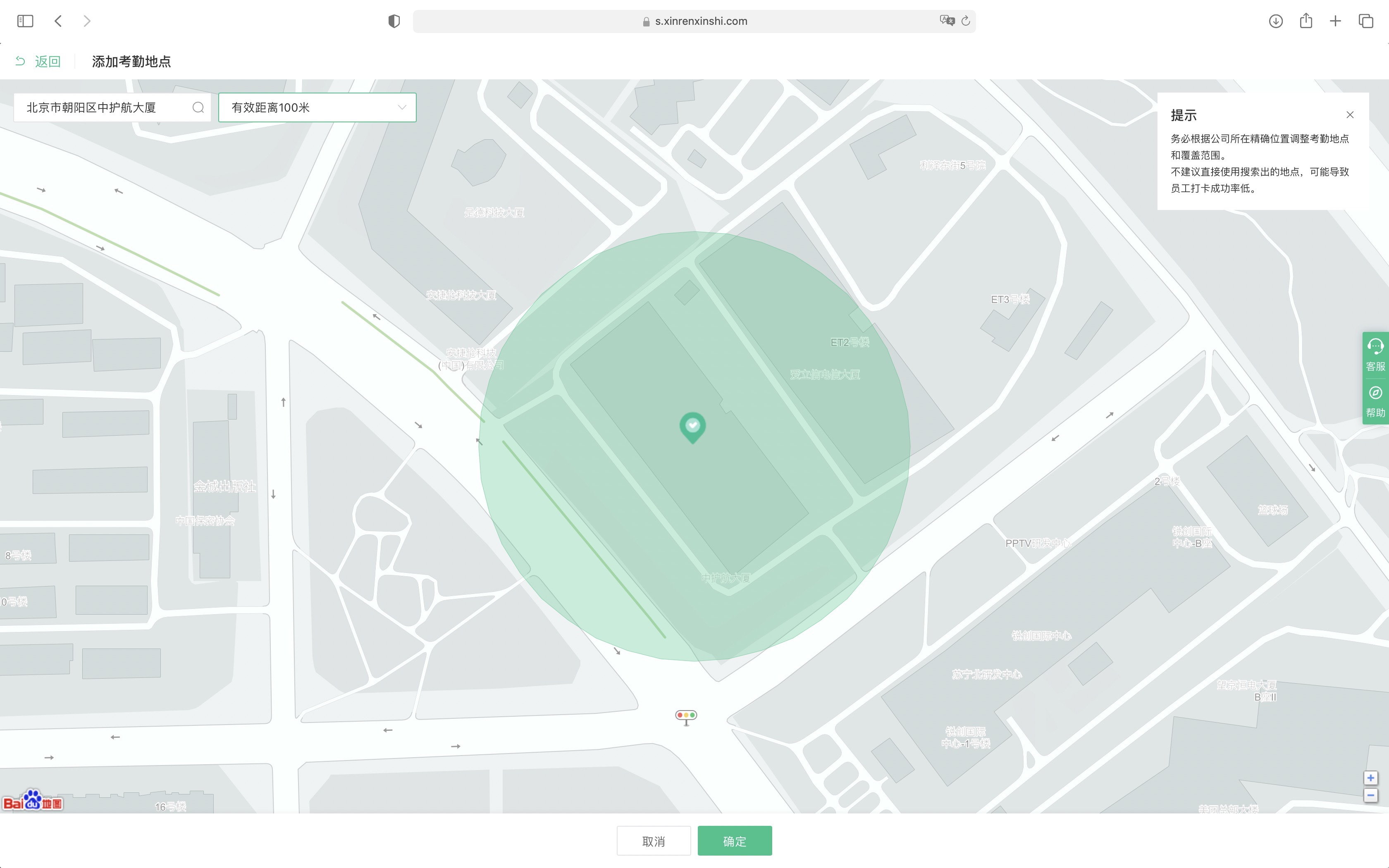Open a new tab with plus icon
Screen dimensions: 1389x868
[1336, 21]
